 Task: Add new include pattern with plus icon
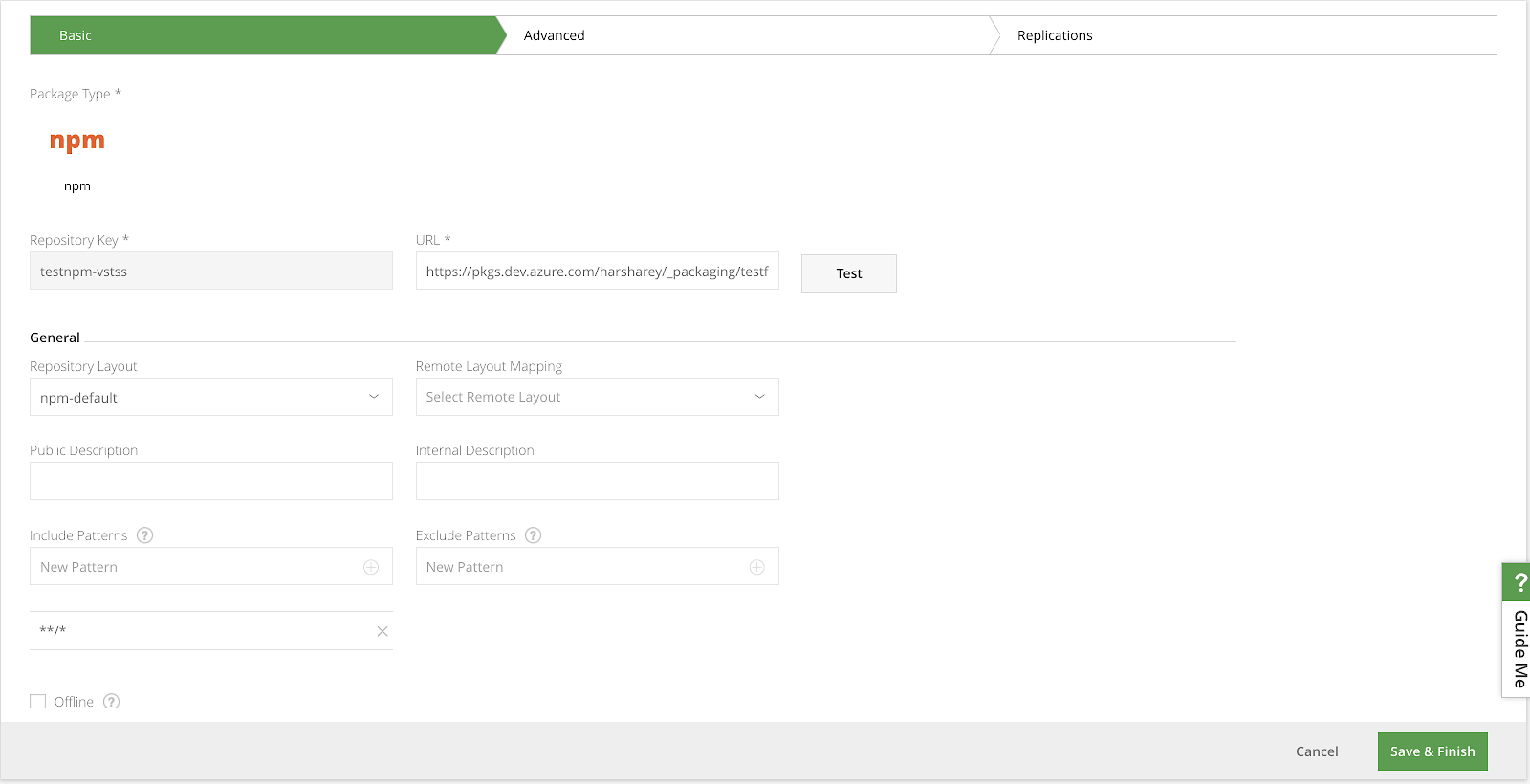[371, 567]
